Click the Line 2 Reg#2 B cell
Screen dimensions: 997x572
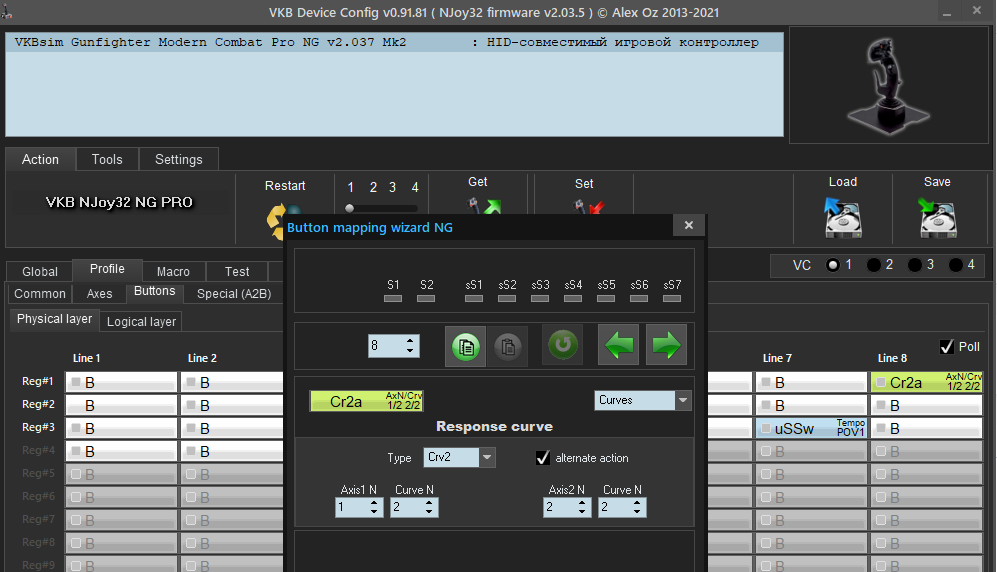click(231, 405)
